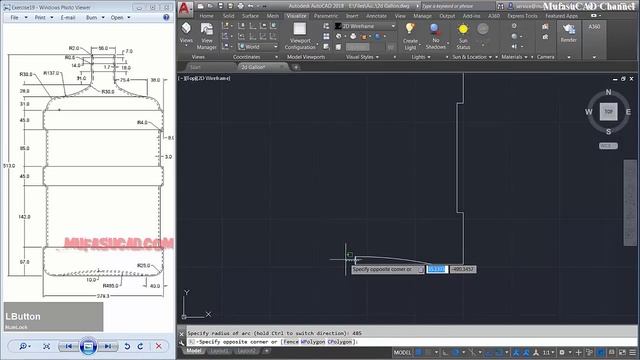Open the Burn menu in Photo Viewer
The image size is (640, 360).
(x=95, y=18)
